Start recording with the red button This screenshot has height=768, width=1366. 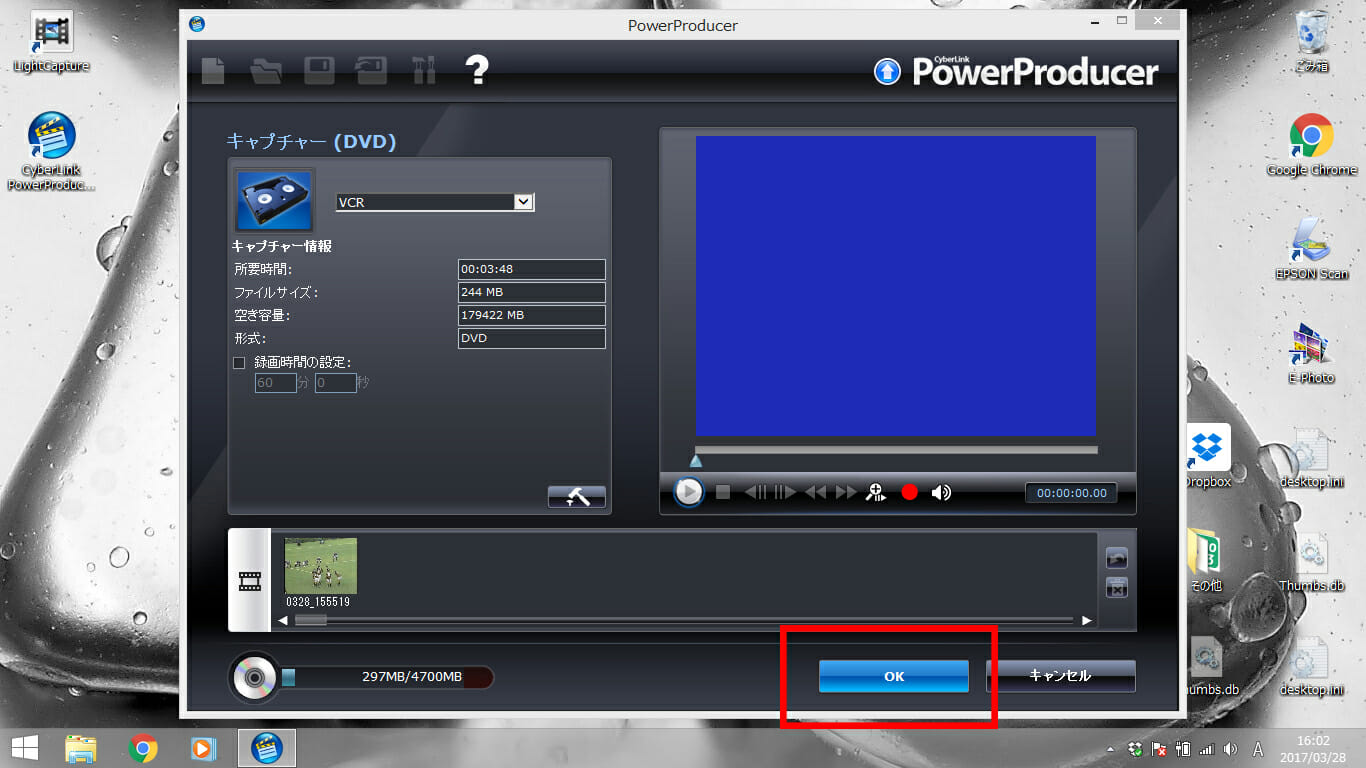coord(909,492)
